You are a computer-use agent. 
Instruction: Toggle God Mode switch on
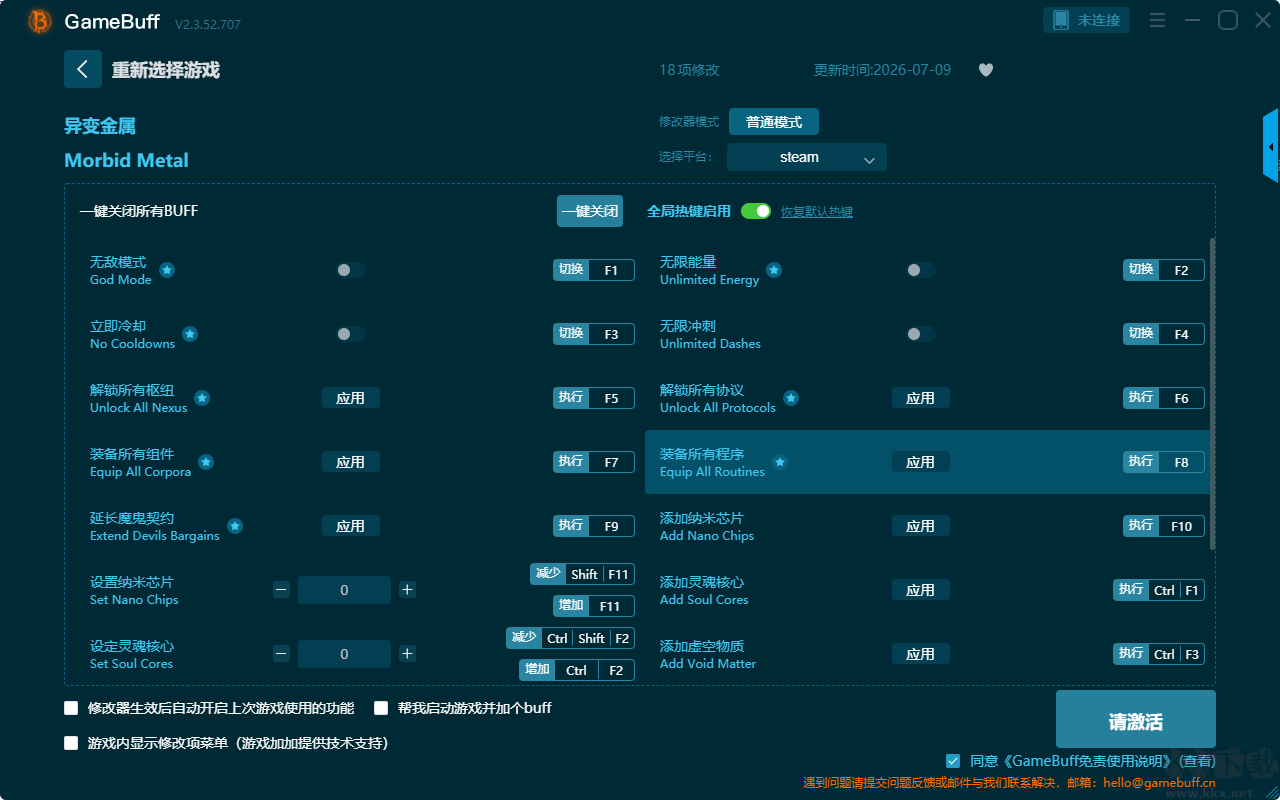pos(351,270)
